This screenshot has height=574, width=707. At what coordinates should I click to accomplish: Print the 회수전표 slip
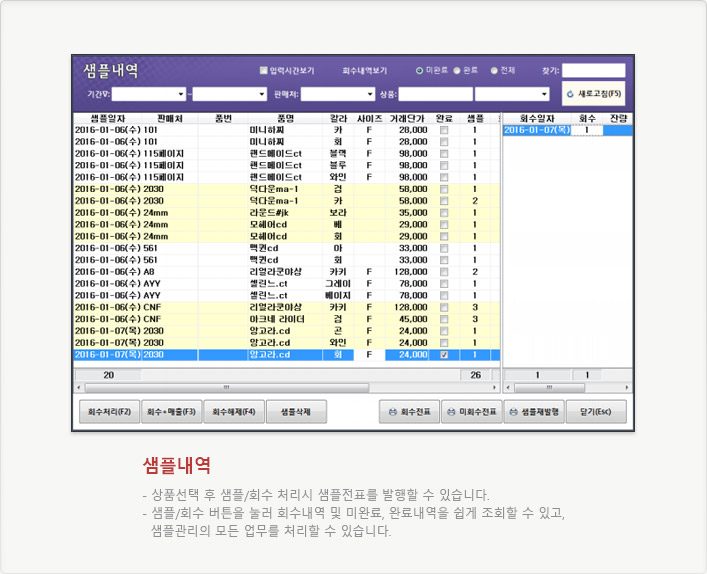tap(409, 412)
